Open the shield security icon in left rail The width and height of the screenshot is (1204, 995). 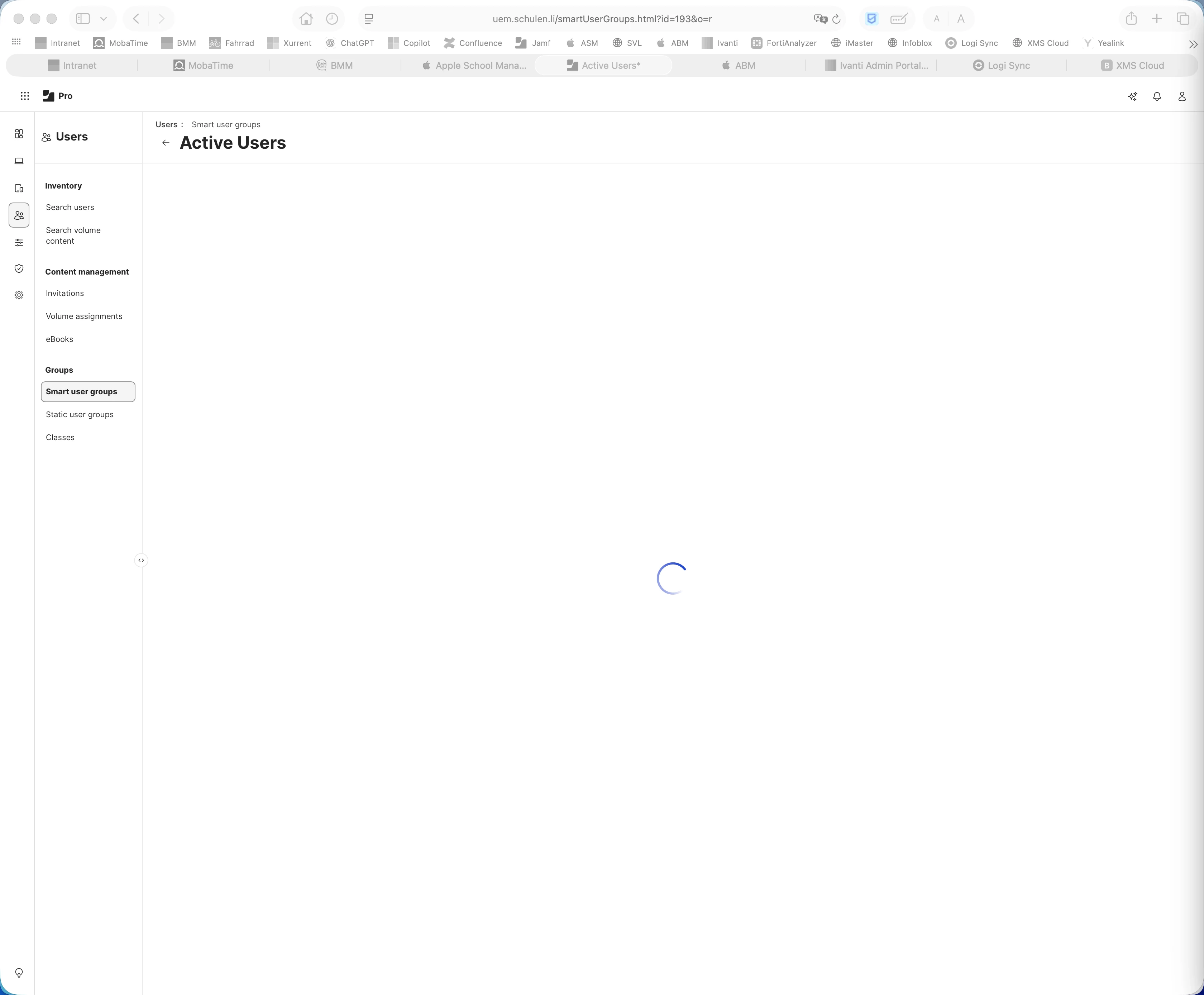(19, 269)
